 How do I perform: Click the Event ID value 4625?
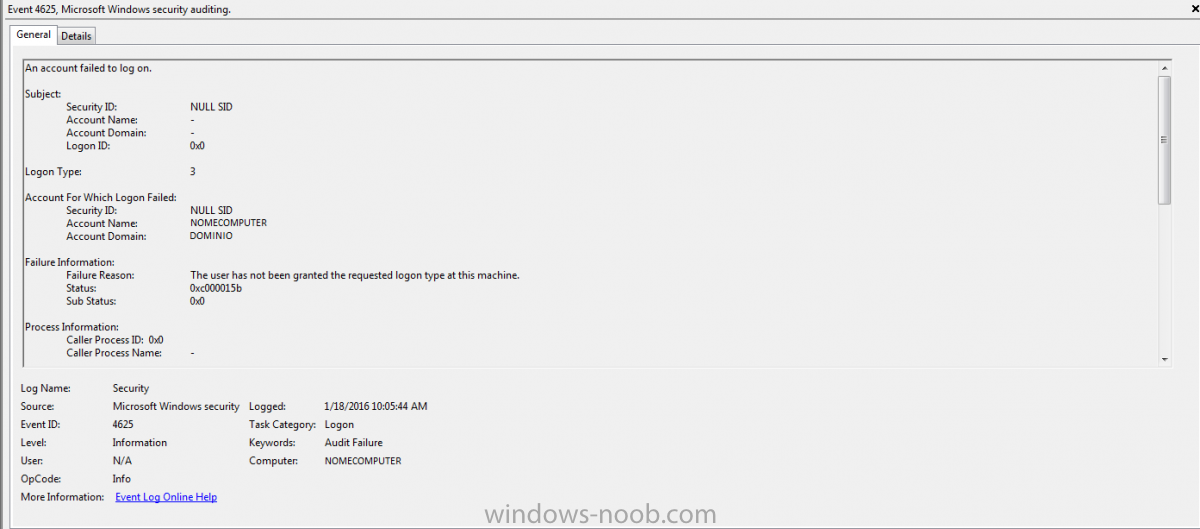point(123,425)
